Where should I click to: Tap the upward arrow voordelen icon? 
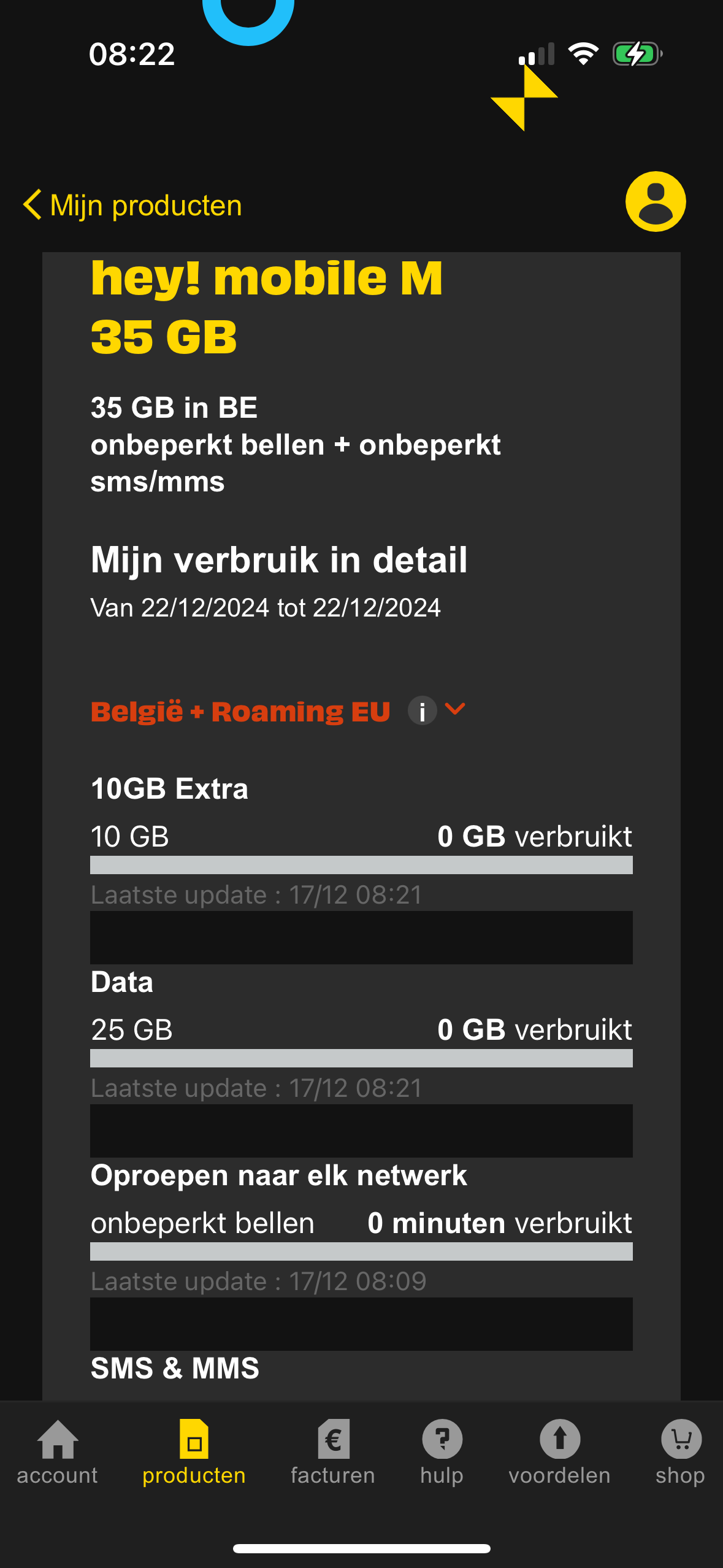point(559,1439)
